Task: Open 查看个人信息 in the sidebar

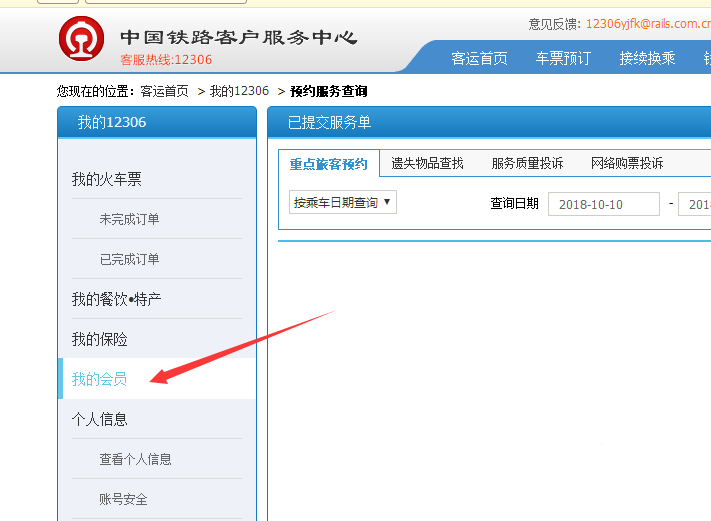Action: 135,459
